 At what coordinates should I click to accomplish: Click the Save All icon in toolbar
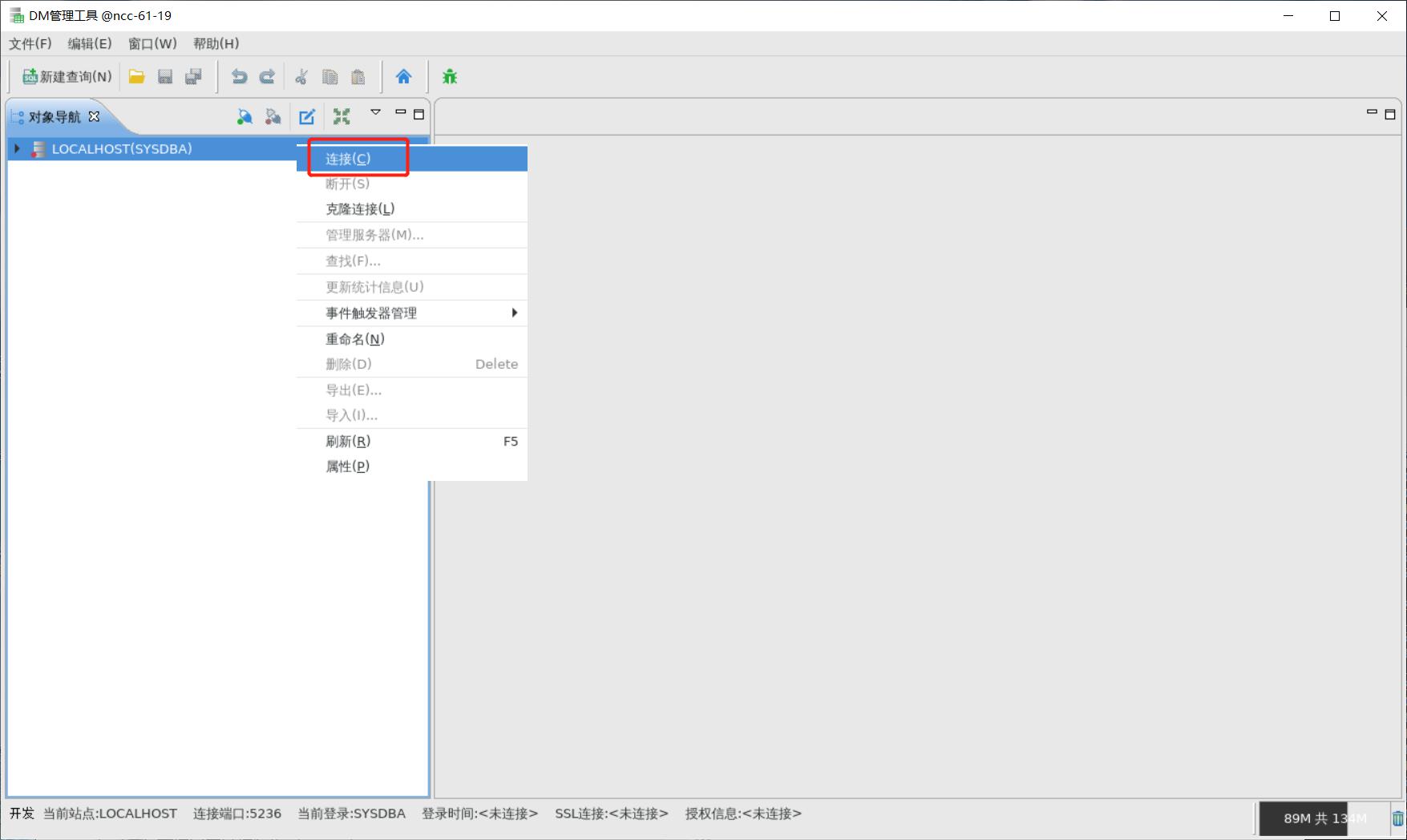tap(193, 77)
